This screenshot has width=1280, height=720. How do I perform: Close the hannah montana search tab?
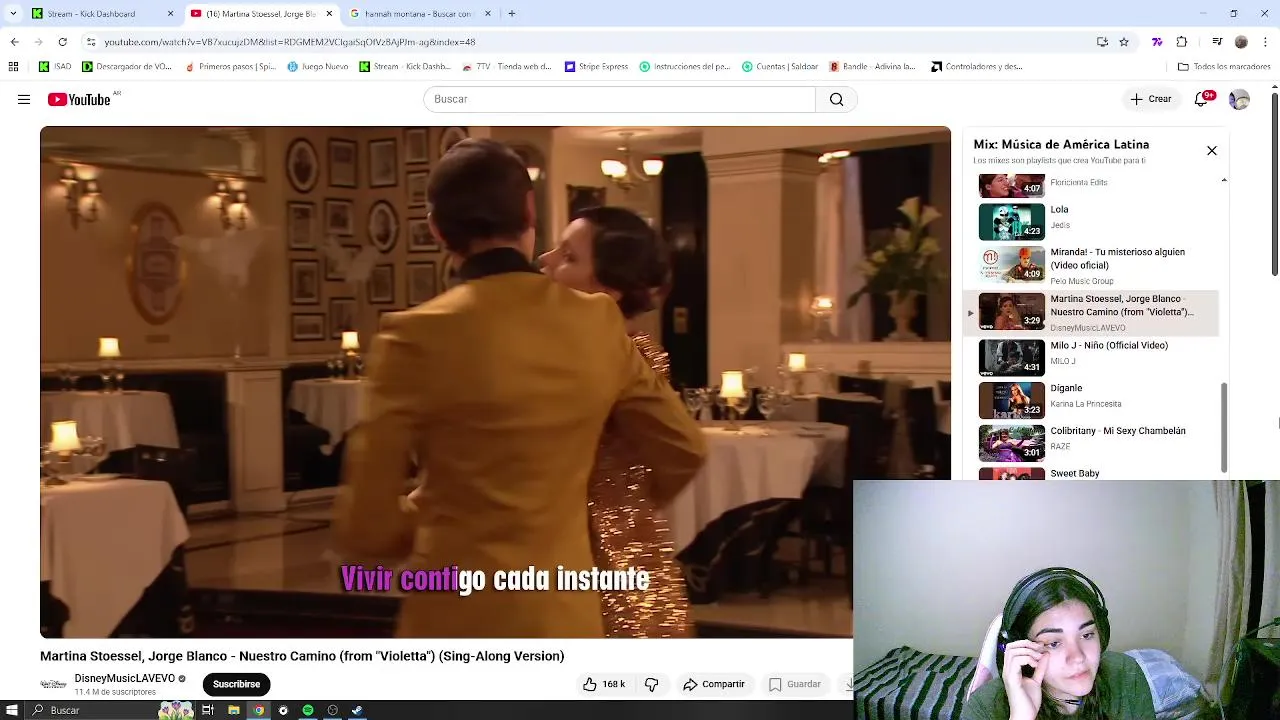click(488, 14)
